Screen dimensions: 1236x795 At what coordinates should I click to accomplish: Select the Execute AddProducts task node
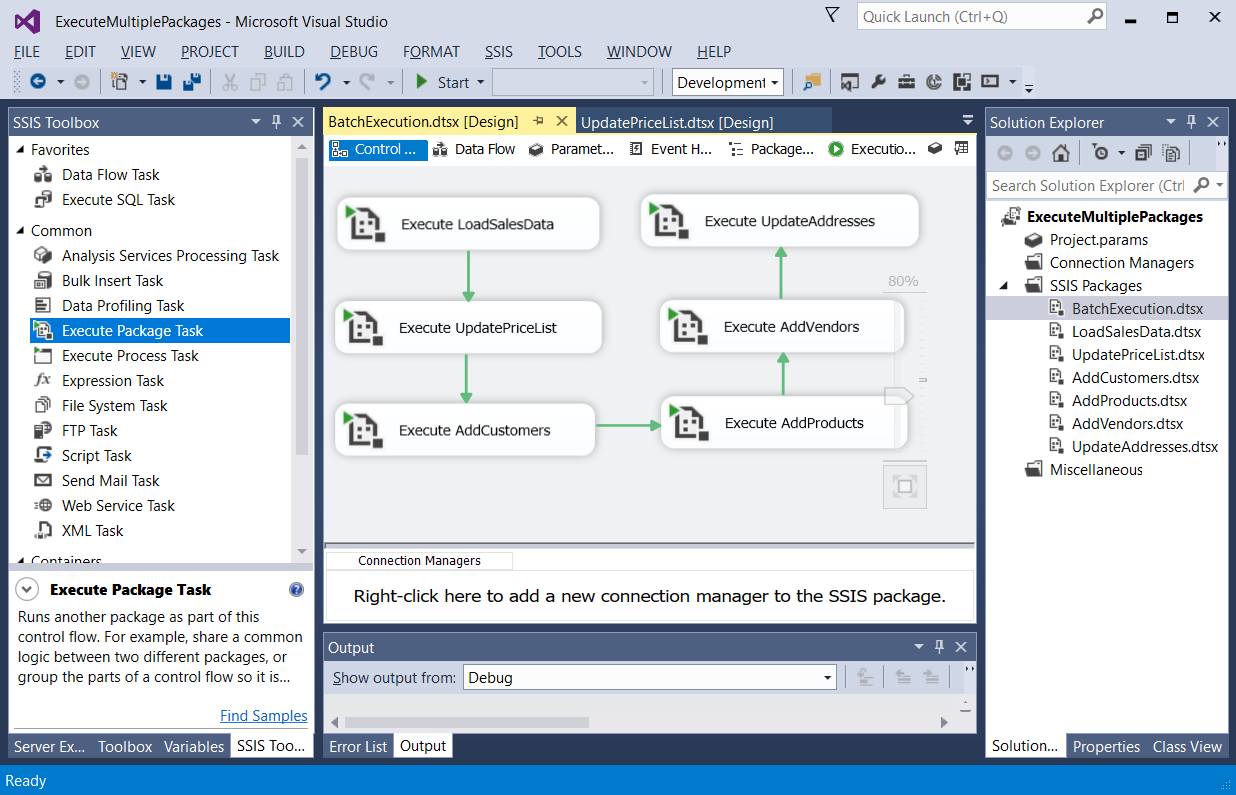coord(784,422)
